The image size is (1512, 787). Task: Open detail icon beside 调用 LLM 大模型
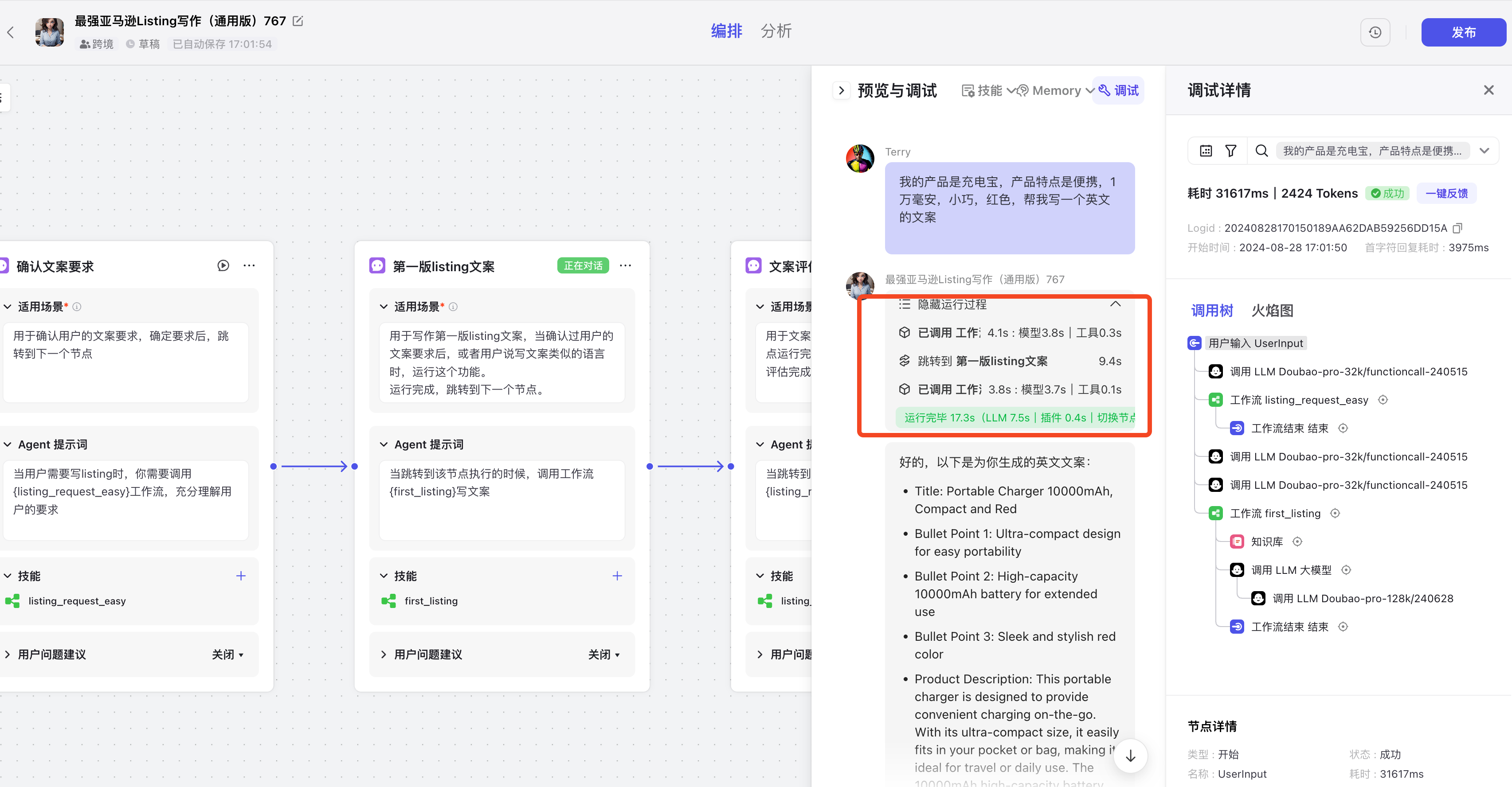pyautogui.click(x=1346, y=570)
